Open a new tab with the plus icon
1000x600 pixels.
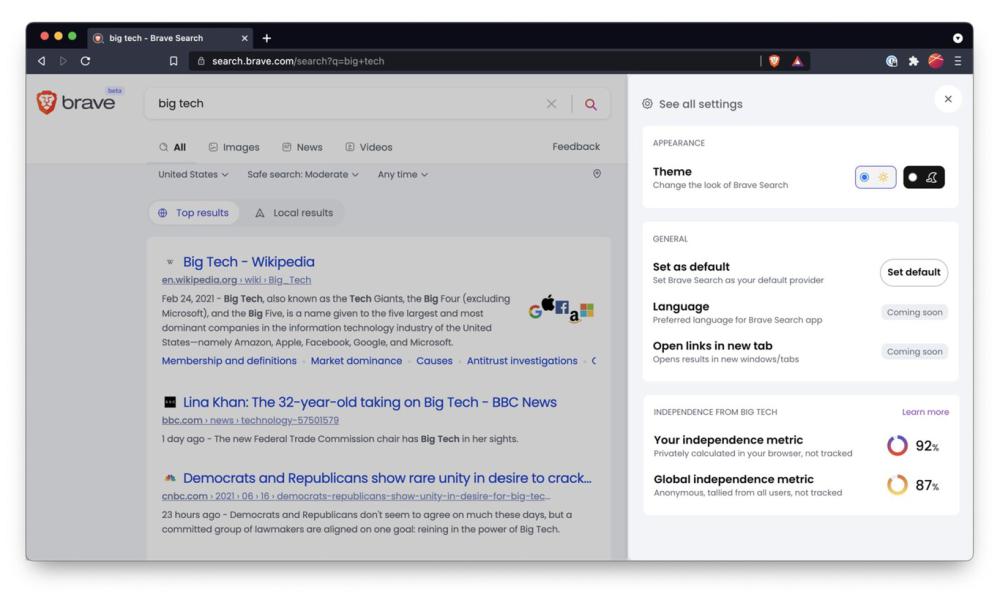267,38
